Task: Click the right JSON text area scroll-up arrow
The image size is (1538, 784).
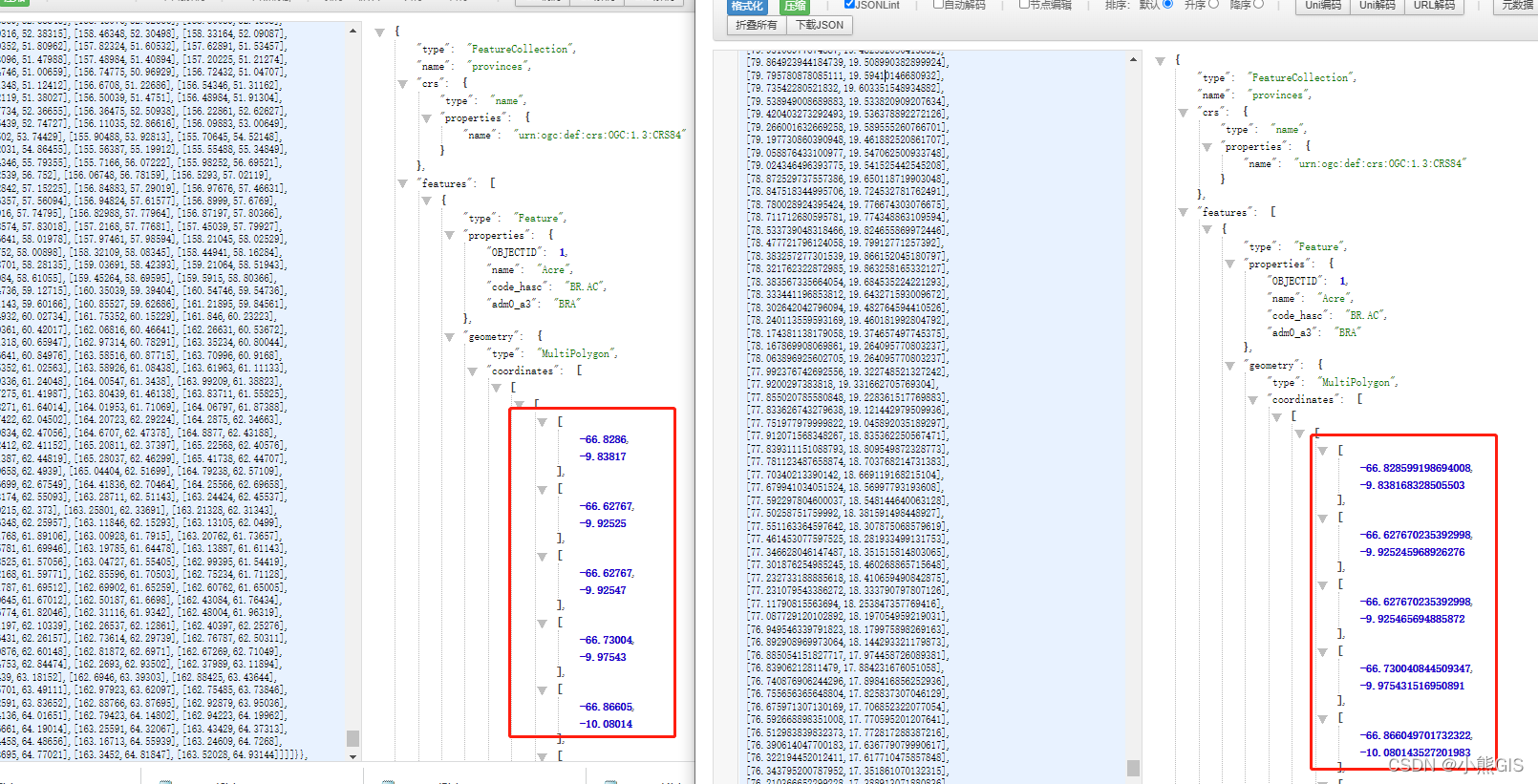Action: point(1133,59)
